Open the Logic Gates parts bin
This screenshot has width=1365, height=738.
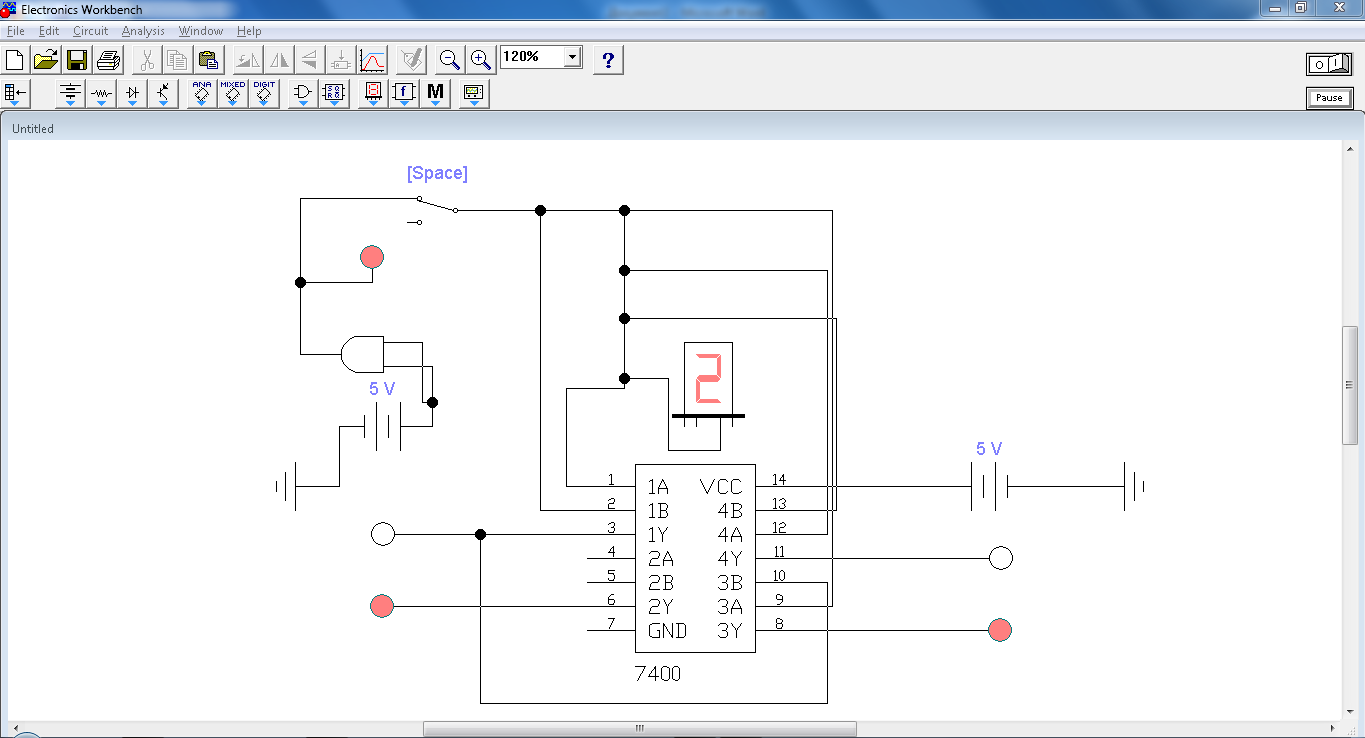pos(303,94)
